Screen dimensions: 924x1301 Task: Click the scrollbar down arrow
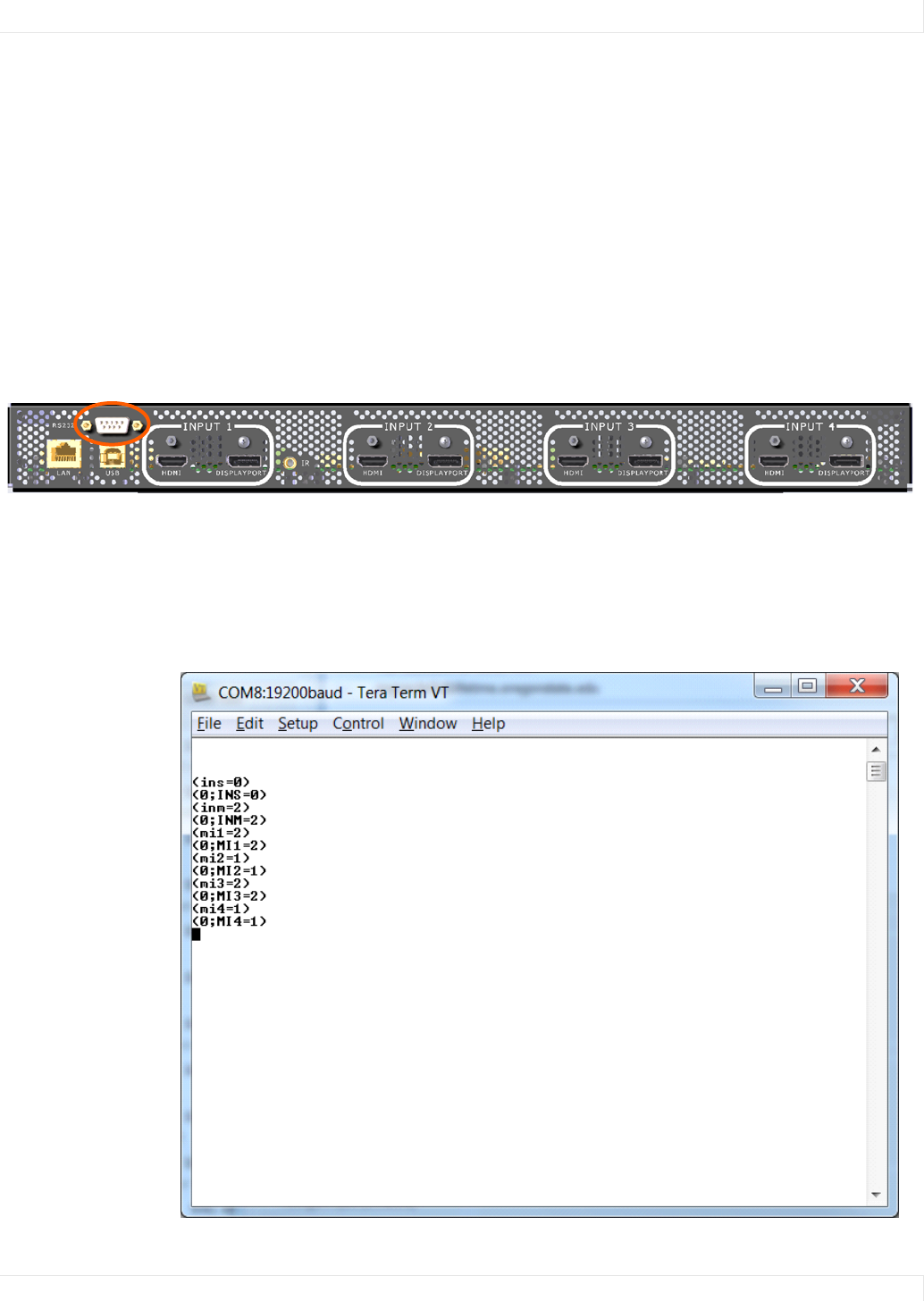click(876, 1195)
